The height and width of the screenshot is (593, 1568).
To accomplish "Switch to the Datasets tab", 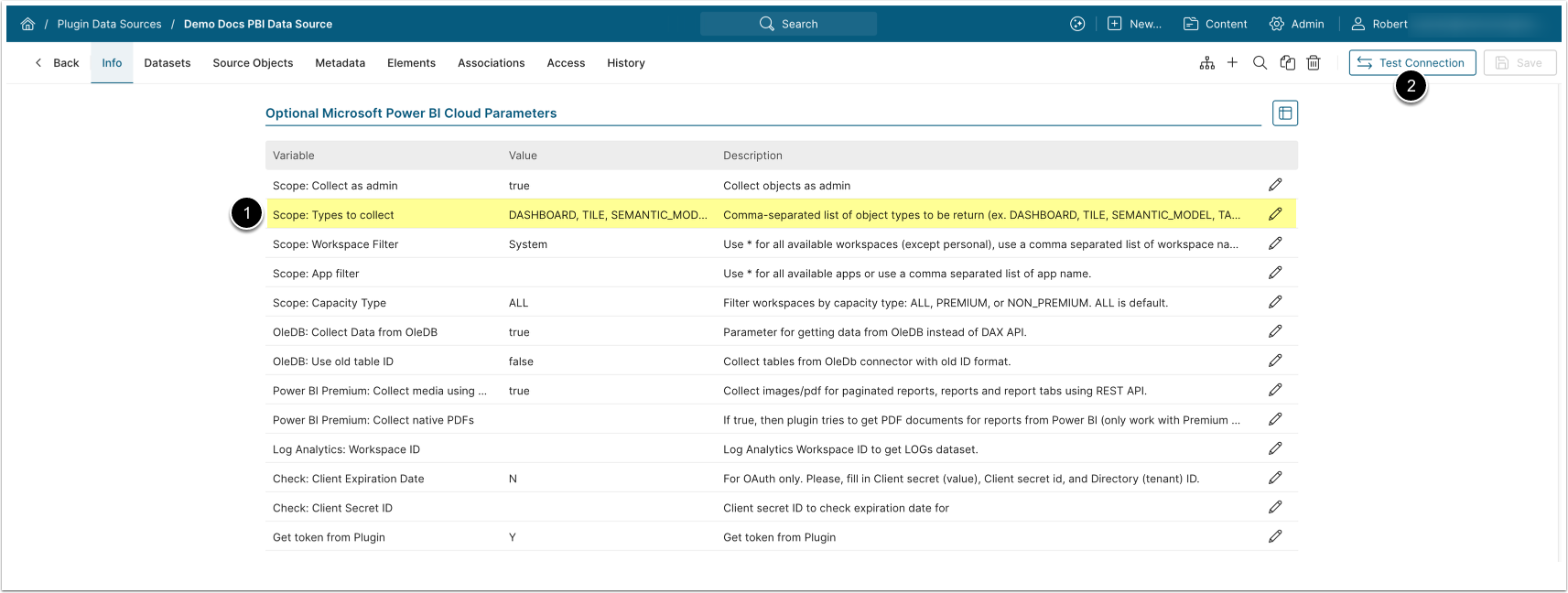I will click(x=168, y=63).
